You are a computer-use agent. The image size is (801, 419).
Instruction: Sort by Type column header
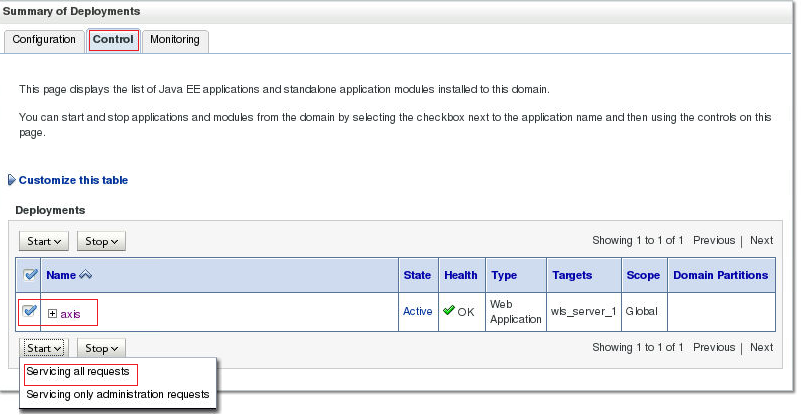(504, 275)
